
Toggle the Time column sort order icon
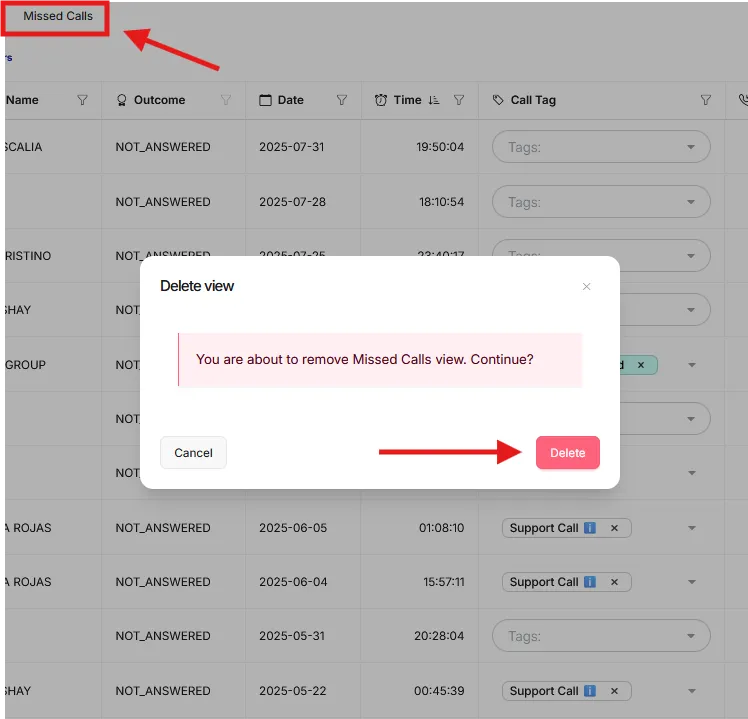tap(434, 100)
